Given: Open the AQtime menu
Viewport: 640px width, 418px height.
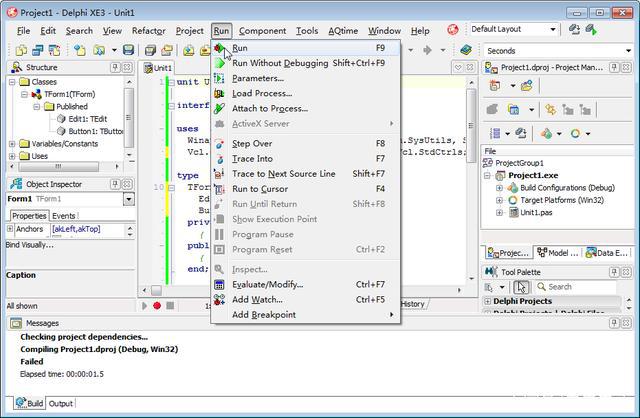Looking at the screenshot, I should click(343, 31).
